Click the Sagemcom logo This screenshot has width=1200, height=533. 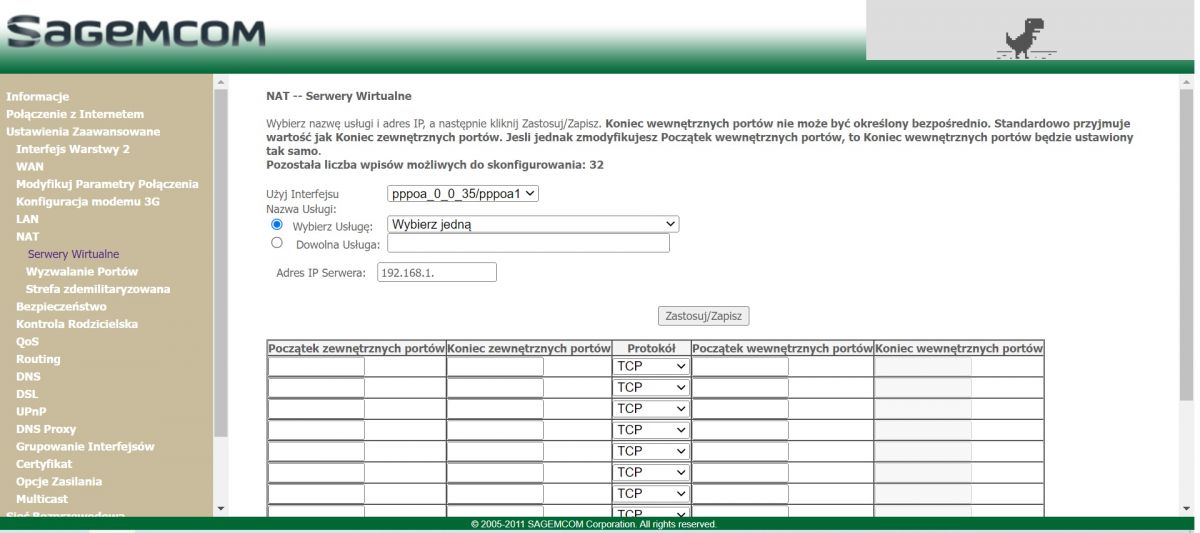[x=136, y=33]
